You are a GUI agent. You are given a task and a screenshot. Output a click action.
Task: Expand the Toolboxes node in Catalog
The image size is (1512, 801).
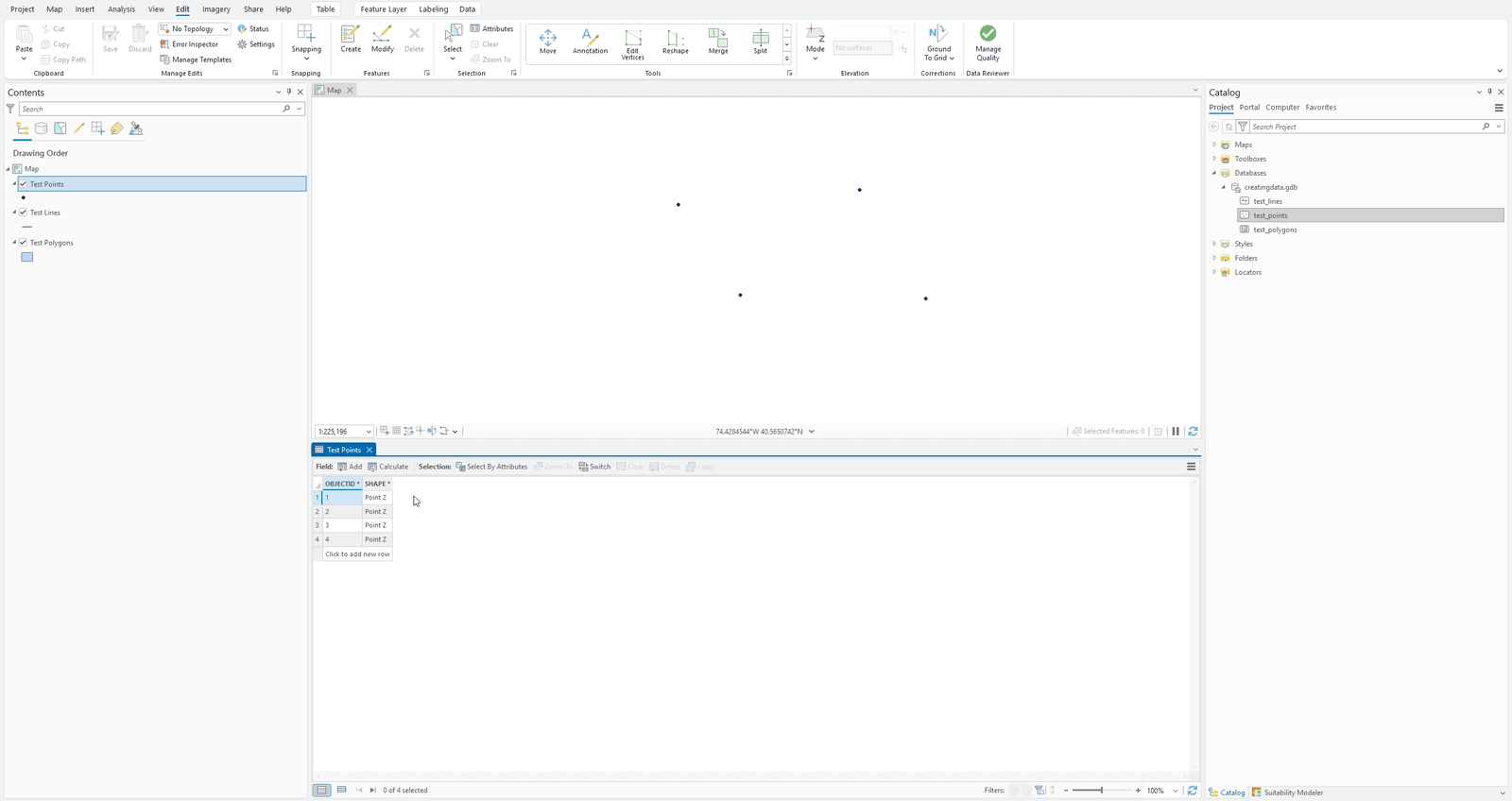(1214, 159)
